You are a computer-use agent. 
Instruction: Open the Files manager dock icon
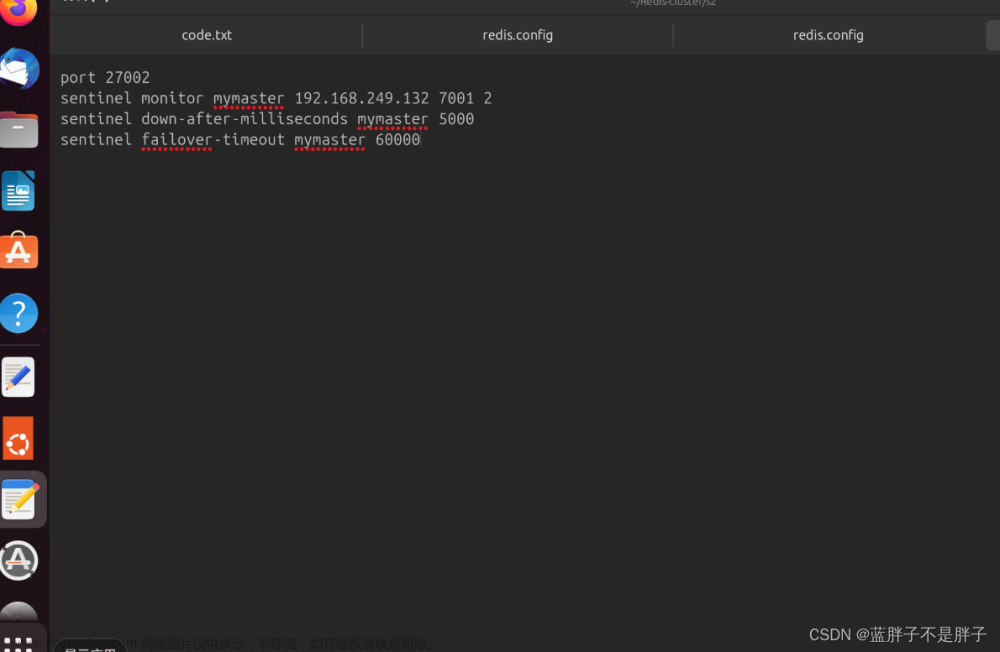pos(19,130)
